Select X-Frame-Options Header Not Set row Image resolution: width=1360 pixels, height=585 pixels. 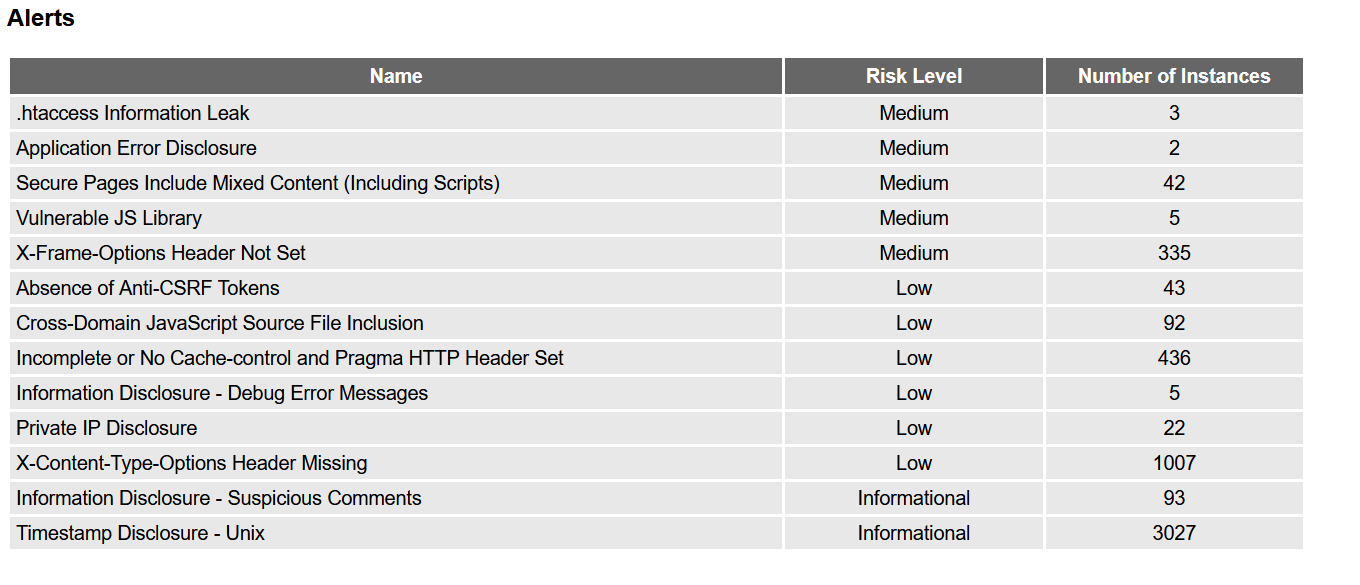click(161, 253)
